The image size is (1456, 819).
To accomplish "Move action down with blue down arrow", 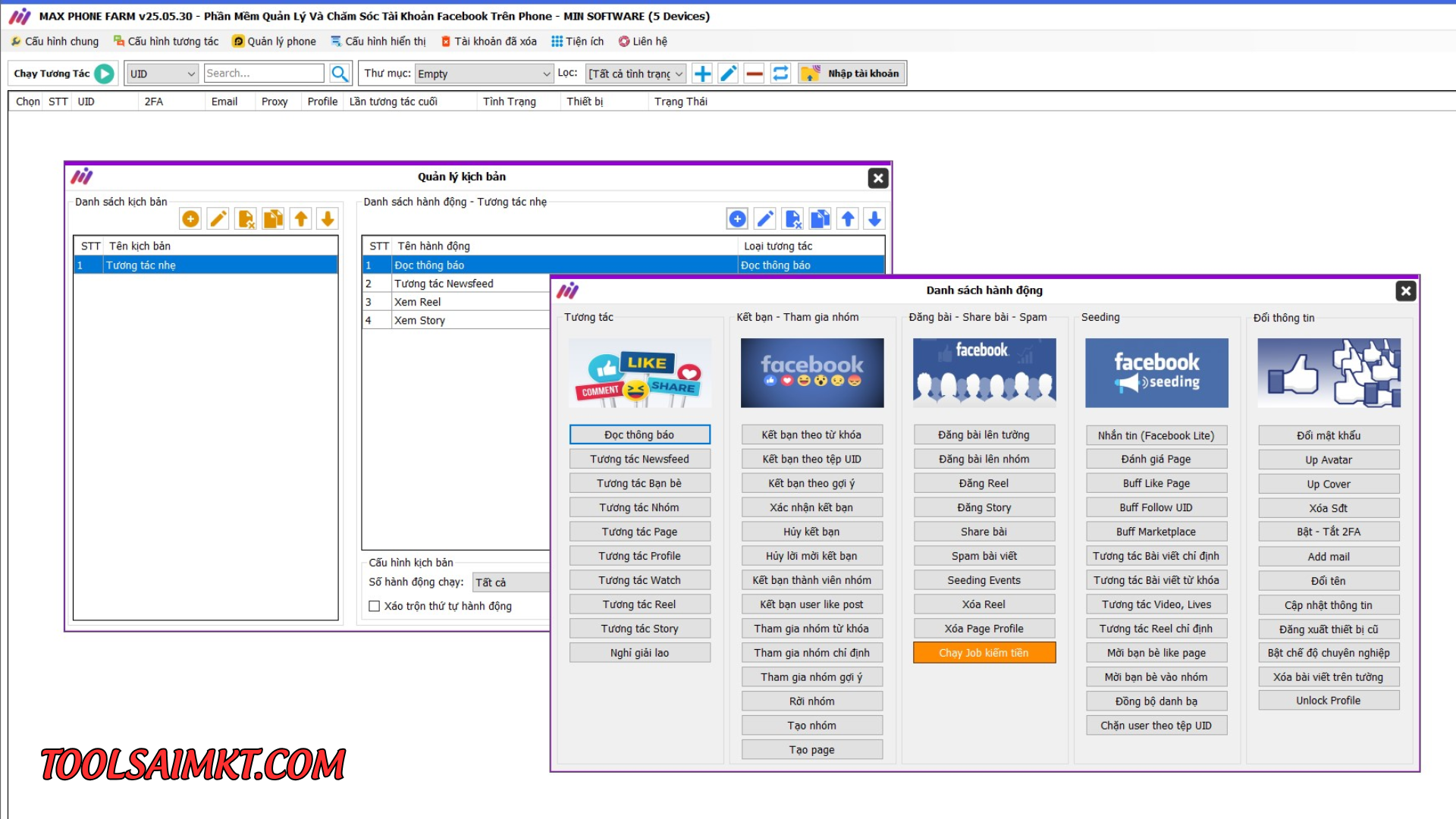I will pyautogui.click(x=874, y=219).
